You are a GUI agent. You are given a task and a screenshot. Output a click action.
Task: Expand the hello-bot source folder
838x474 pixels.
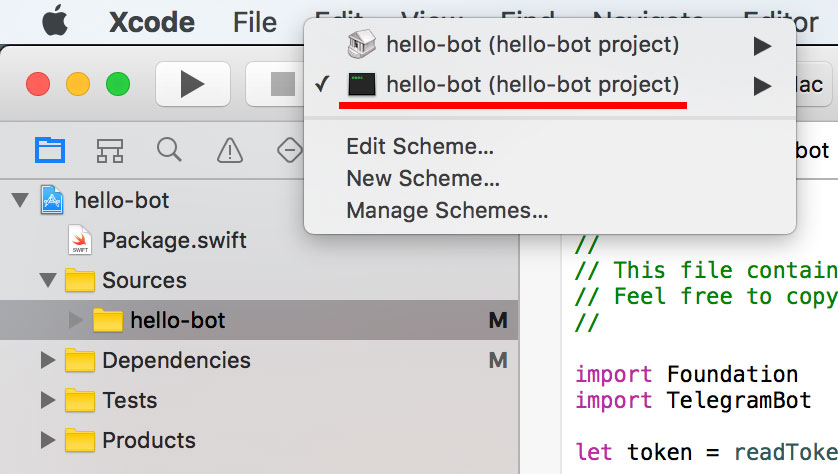pyautogui.click(x=76, y=320)
